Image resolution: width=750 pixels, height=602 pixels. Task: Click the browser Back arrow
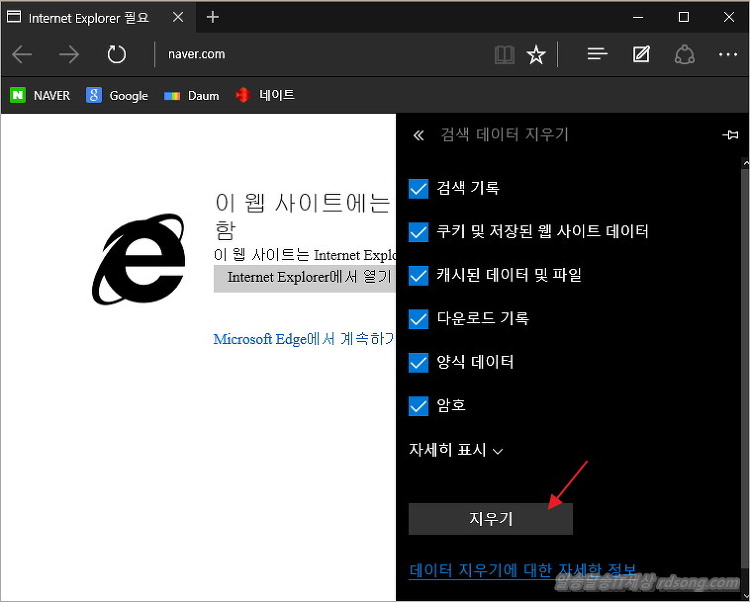[22, 55]
